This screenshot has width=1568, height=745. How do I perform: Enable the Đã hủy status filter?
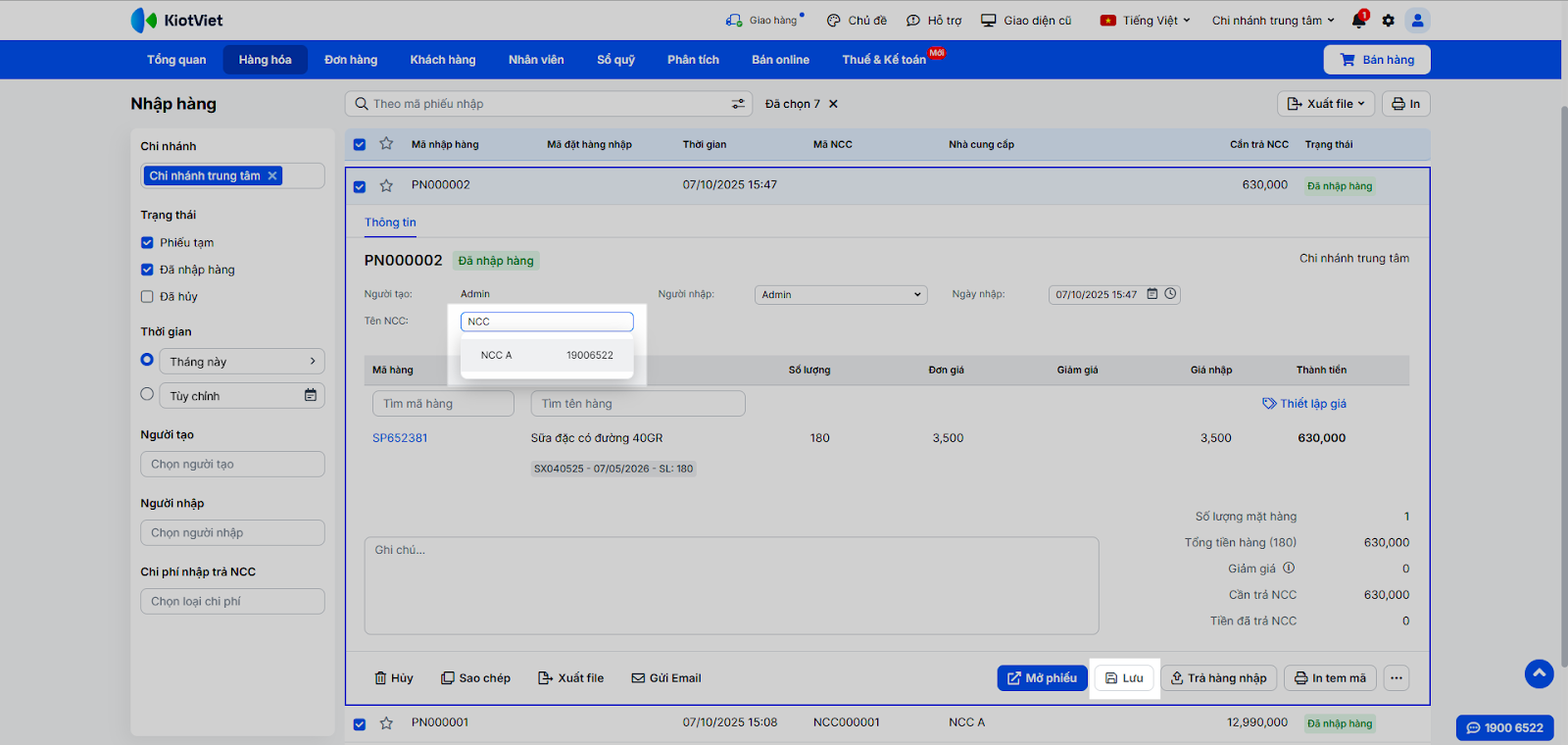click(x=147, y=296)
